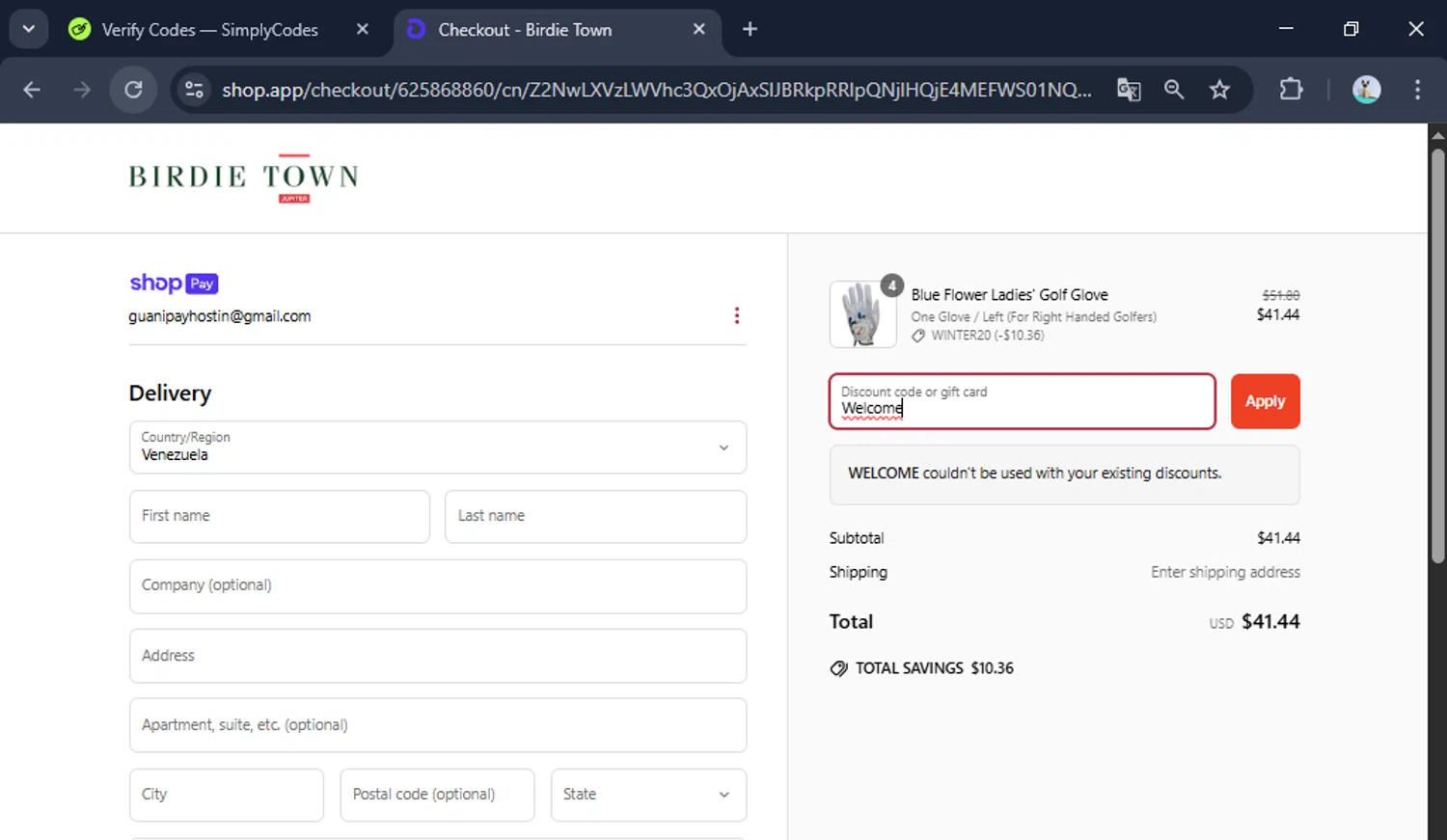Click the Total $41.44 amount
Viewport: 1447px width, 840px height.
tap(1270, 622)
